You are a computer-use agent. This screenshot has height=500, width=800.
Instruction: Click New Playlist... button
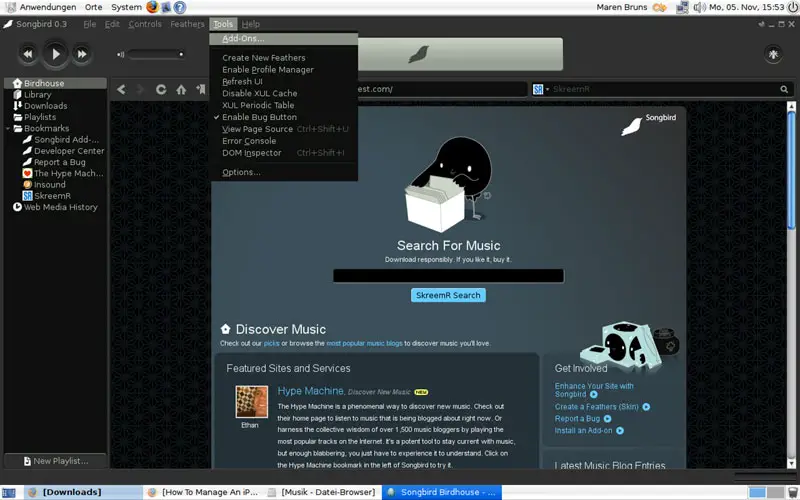pyautogui.click(x=56, y=461)
